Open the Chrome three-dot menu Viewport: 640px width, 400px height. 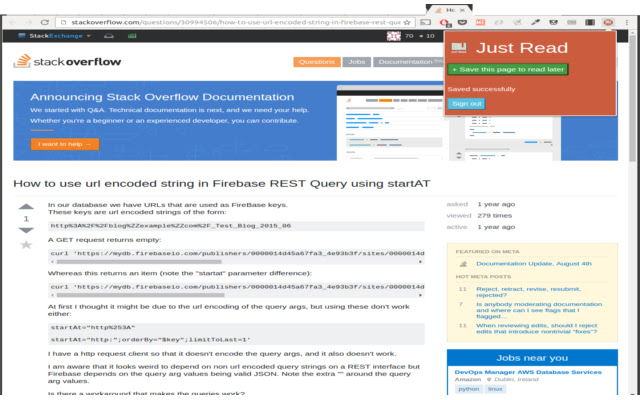(x=627, y=22)
